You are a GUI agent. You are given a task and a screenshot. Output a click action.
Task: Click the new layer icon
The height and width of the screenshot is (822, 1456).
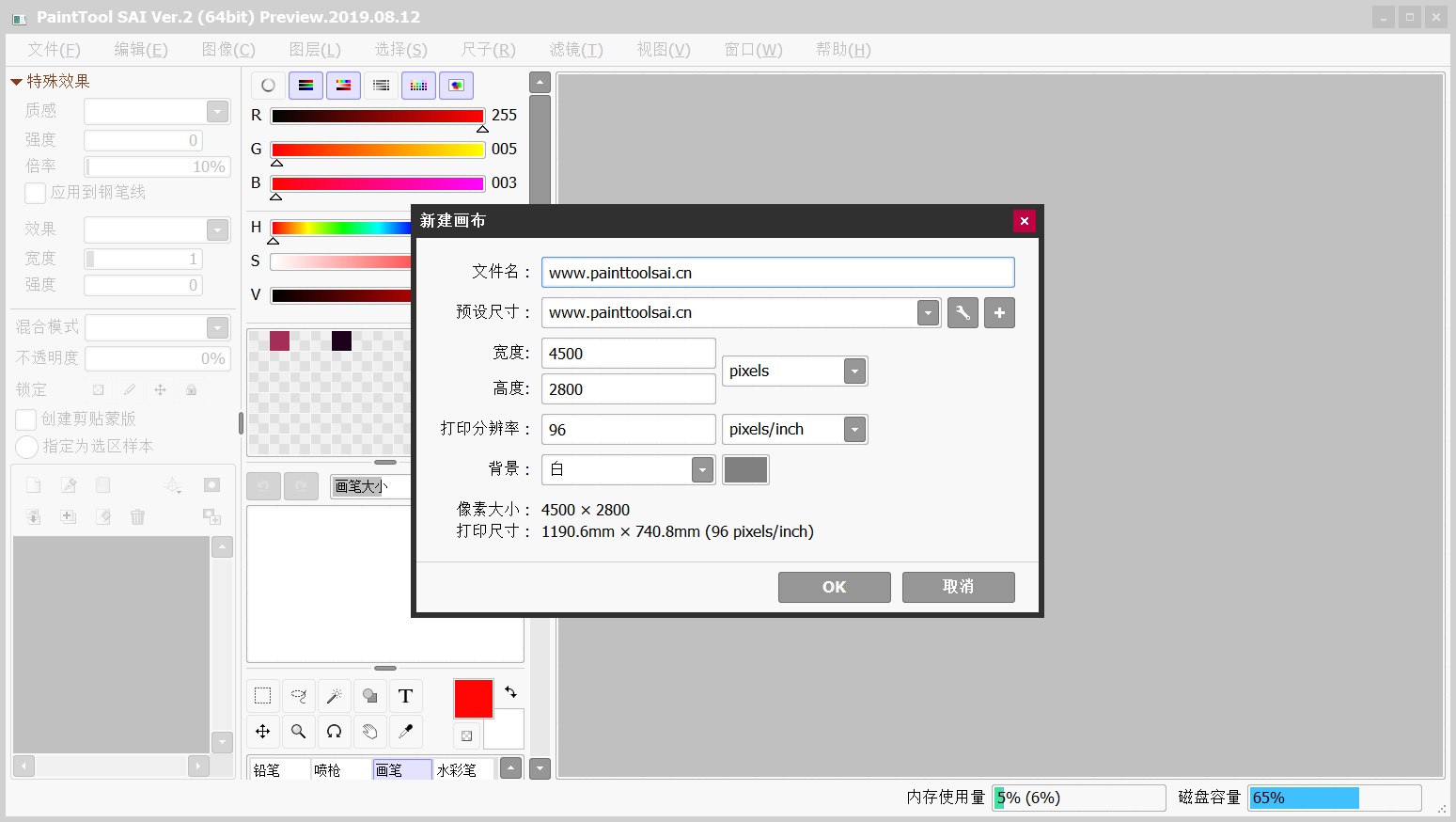coord(33,485)
